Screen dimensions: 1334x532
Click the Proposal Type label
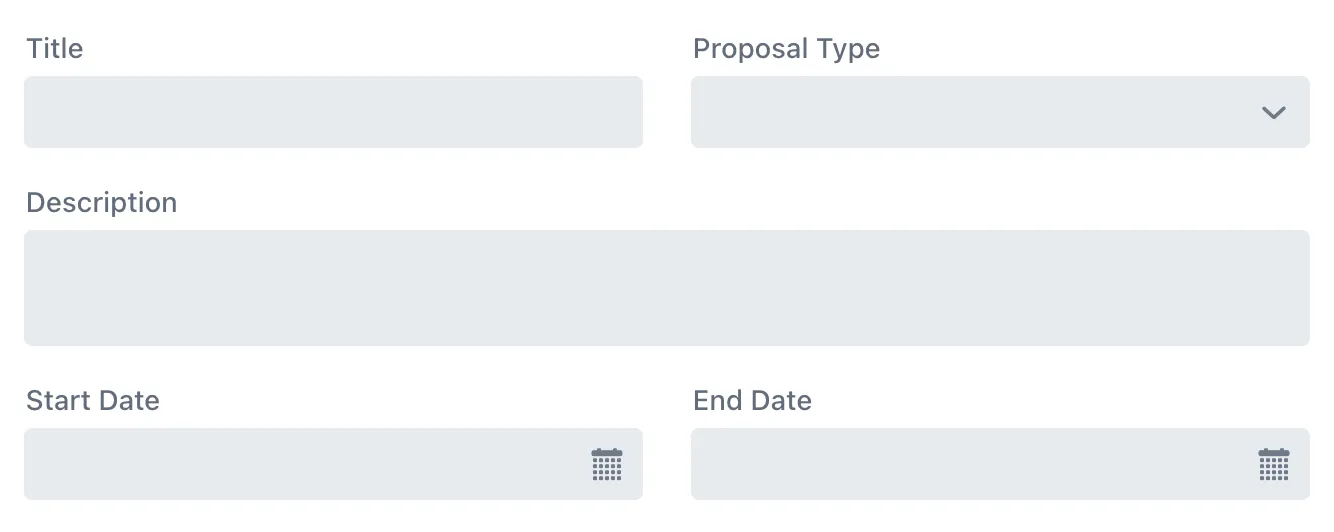click(x=786, y=49)
